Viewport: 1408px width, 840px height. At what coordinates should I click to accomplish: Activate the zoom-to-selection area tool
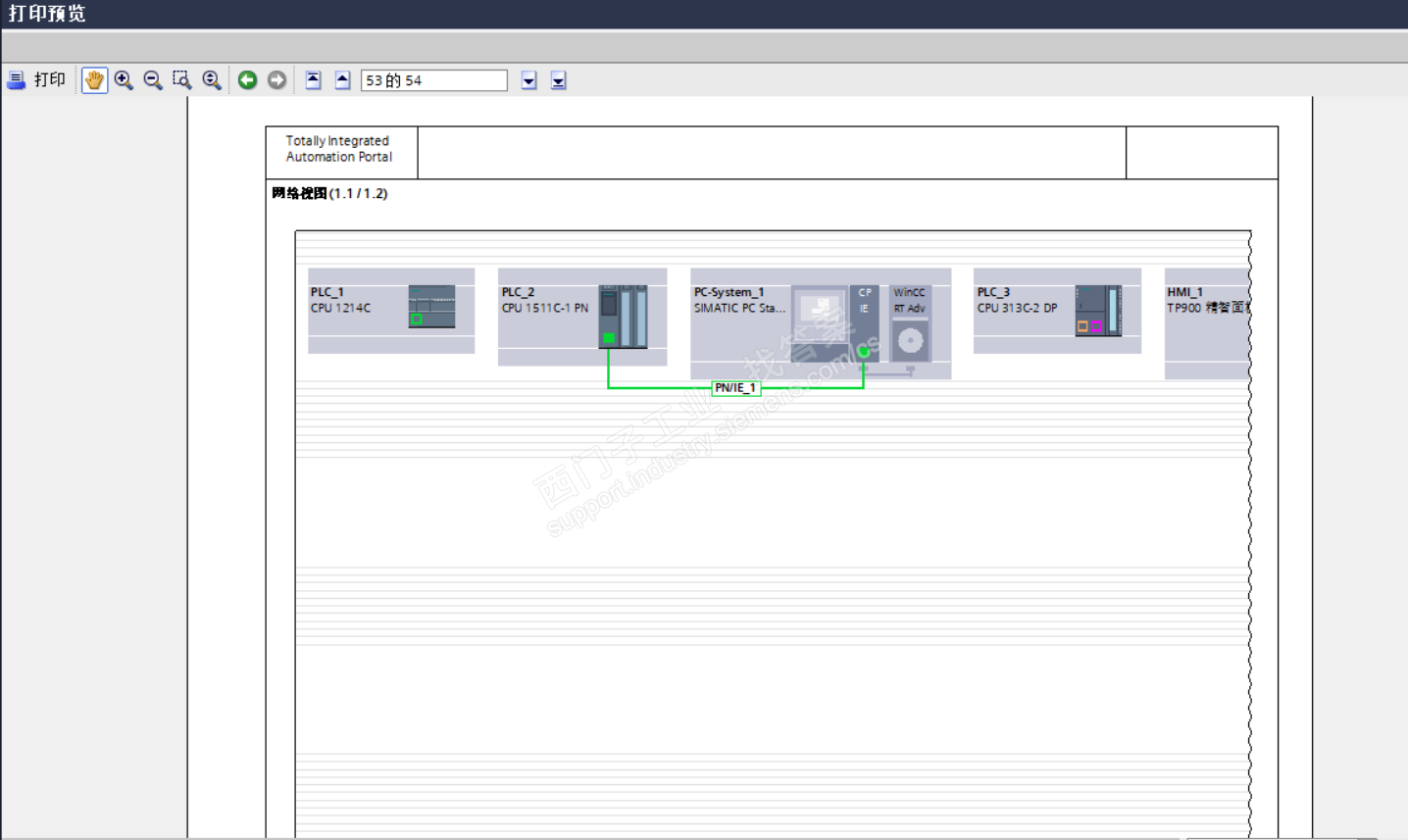tap(182, 80)
